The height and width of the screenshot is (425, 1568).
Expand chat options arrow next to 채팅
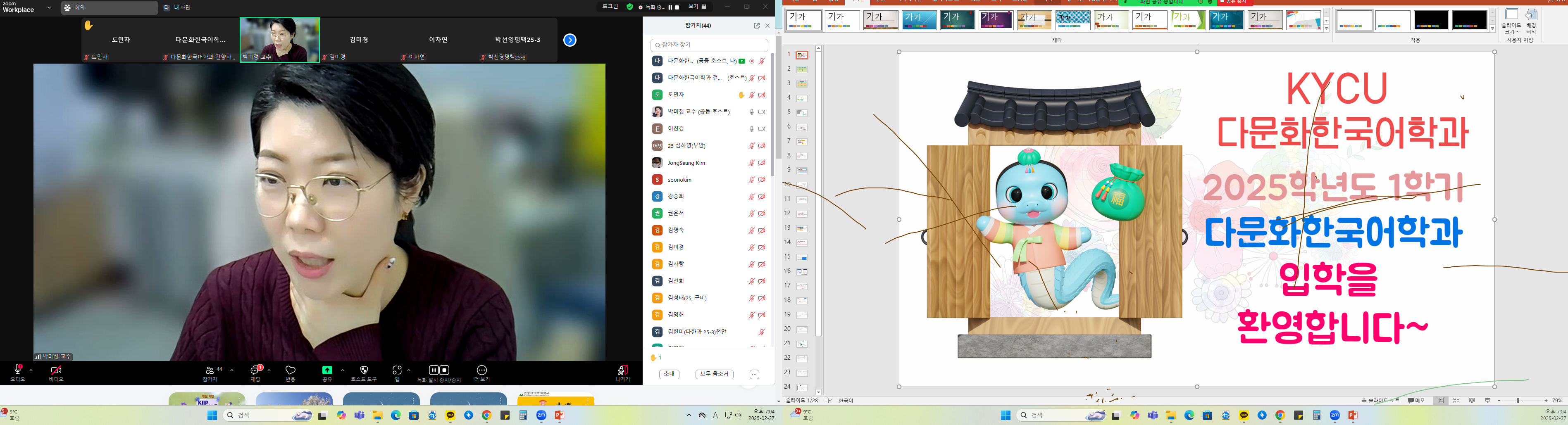click(x=269, y=370)
